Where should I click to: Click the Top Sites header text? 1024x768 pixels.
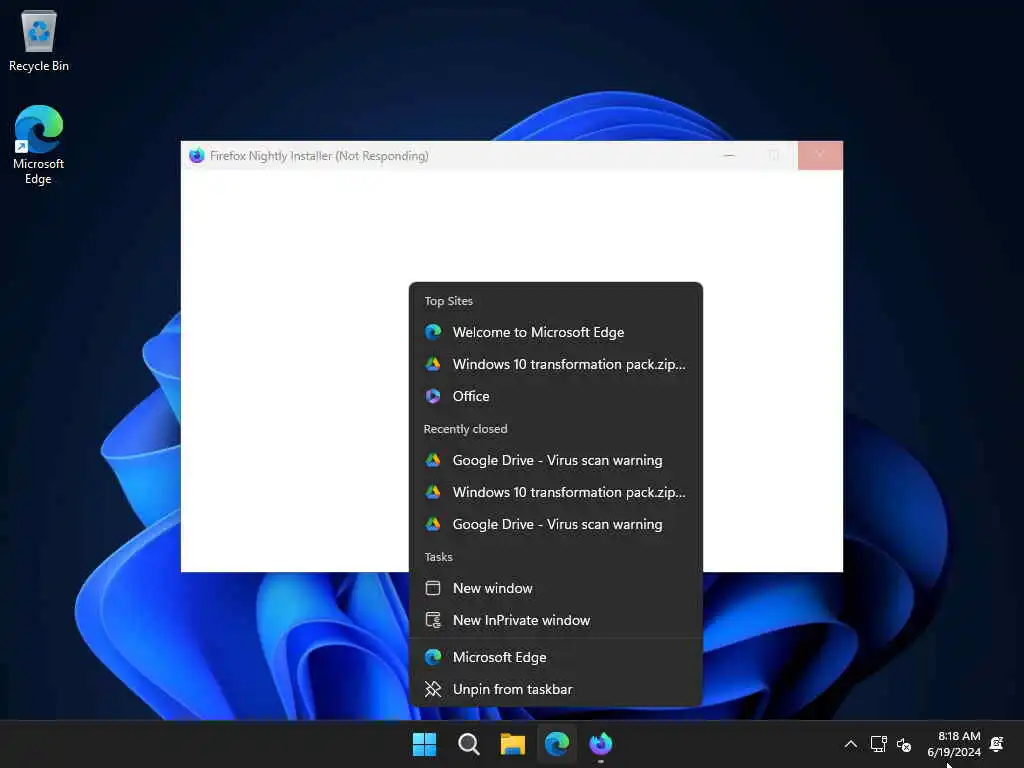tap(449, 301)
